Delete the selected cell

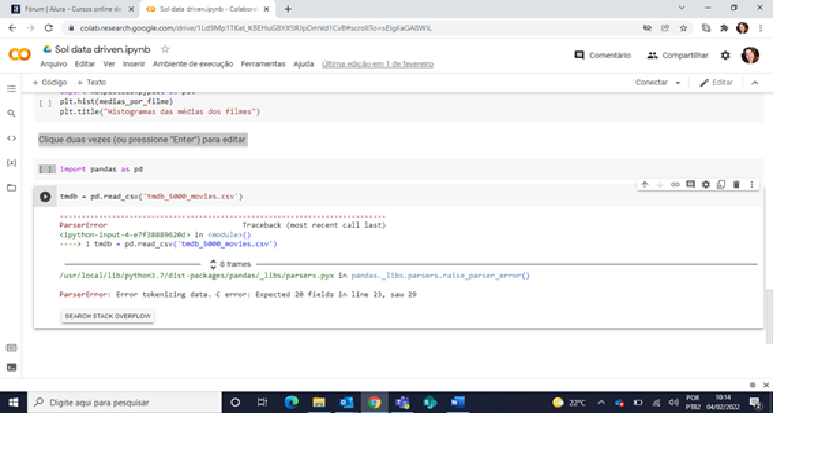(x=736, y=184)
